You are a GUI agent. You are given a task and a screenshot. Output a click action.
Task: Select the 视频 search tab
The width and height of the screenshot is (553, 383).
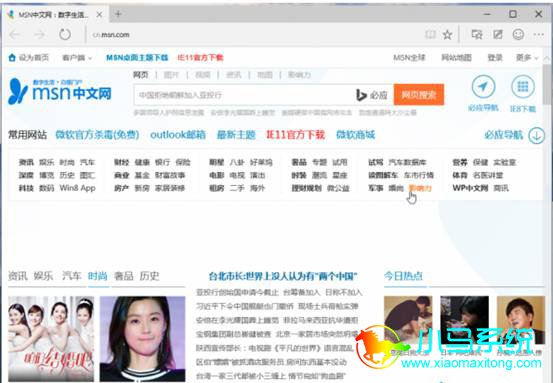[202, 75]
